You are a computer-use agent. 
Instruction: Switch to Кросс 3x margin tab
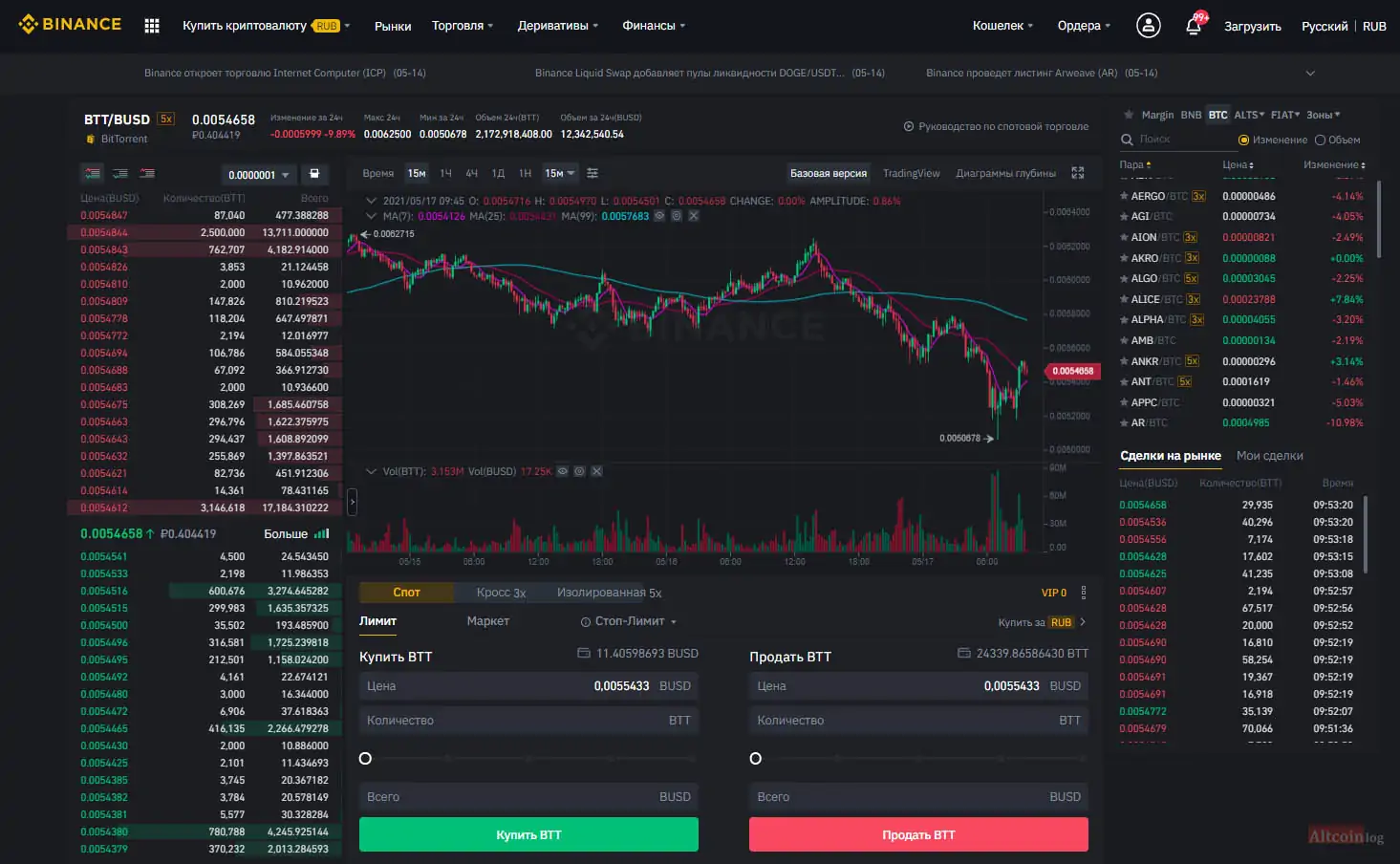coord(502,593)
